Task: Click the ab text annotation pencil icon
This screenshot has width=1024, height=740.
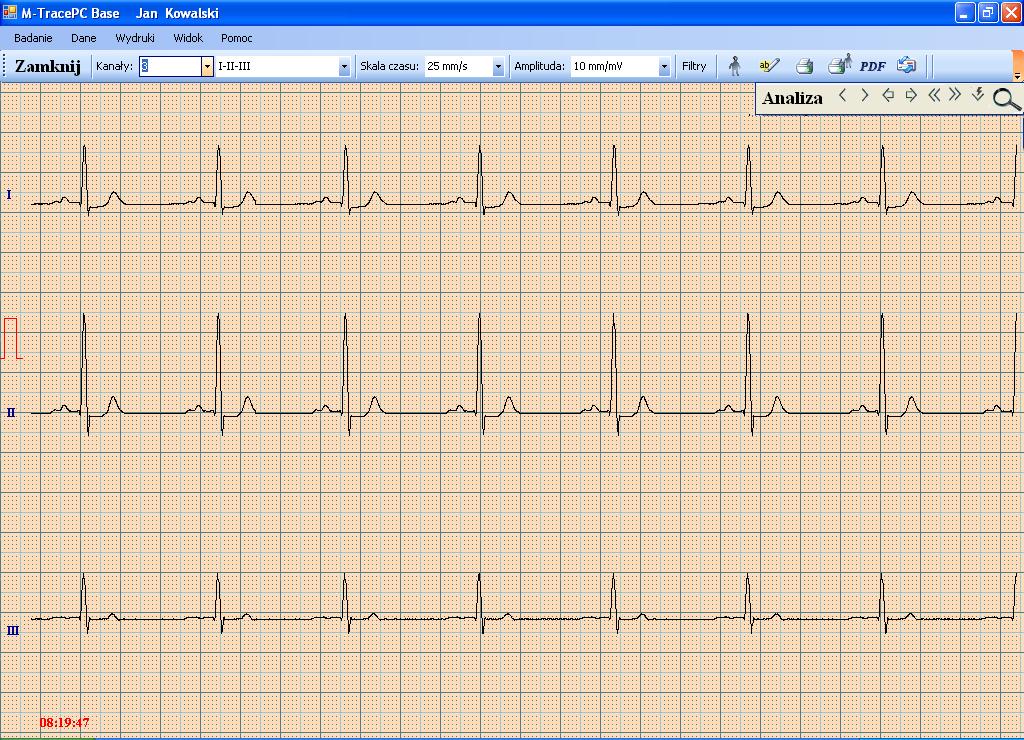Action: [x=769, y=65]
